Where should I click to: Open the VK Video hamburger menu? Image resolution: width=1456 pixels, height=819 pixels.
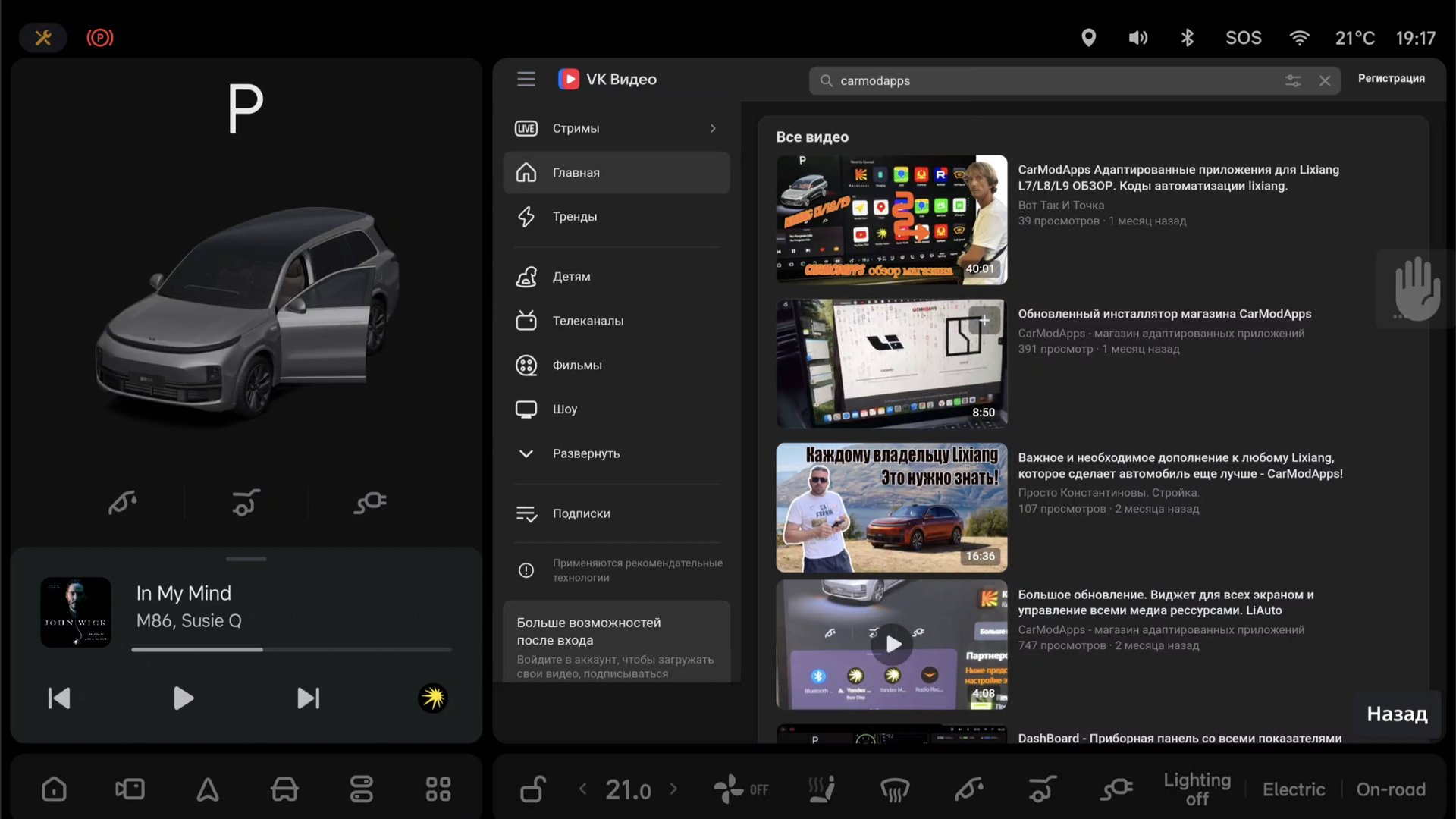[x=526, y=79]
